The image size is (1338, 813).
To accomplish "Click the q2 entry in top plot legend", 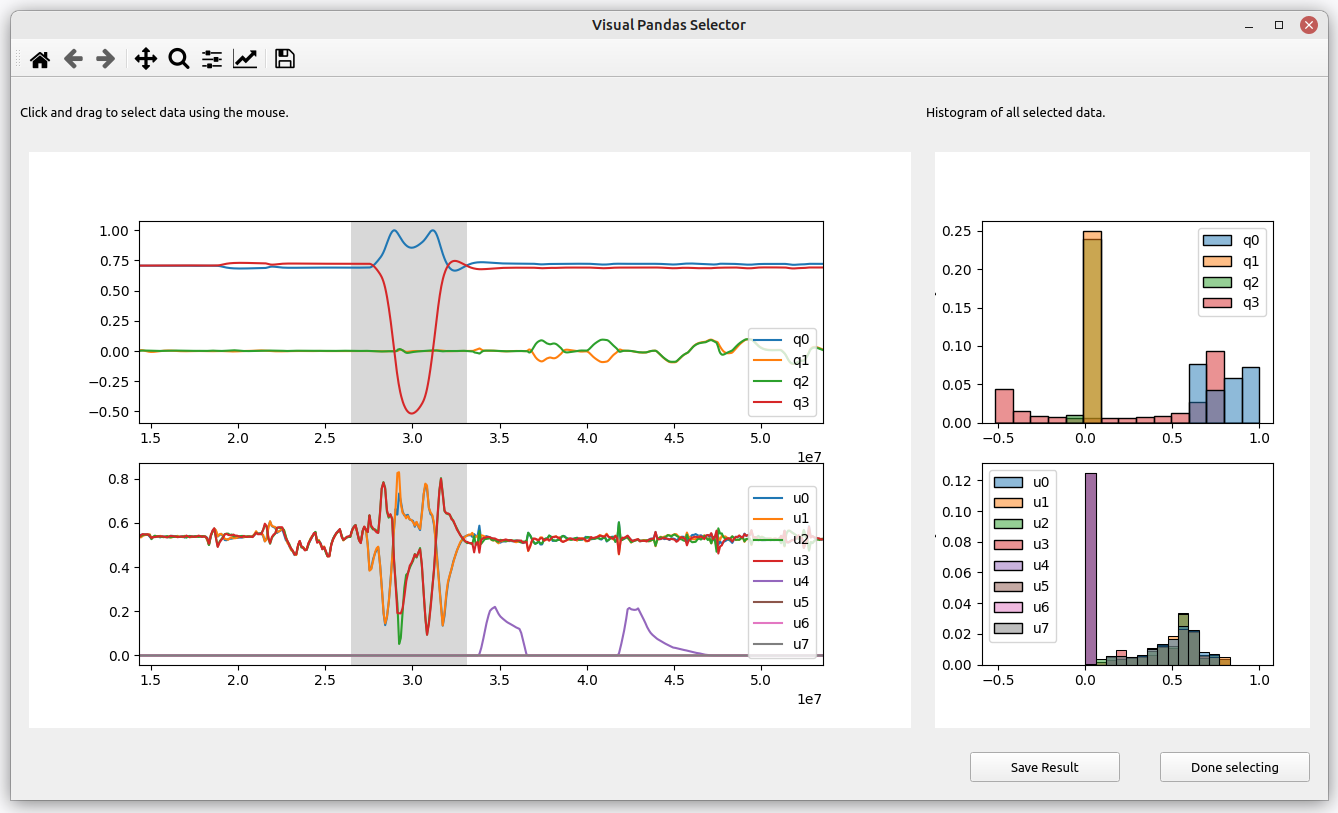I will (782, 382).
